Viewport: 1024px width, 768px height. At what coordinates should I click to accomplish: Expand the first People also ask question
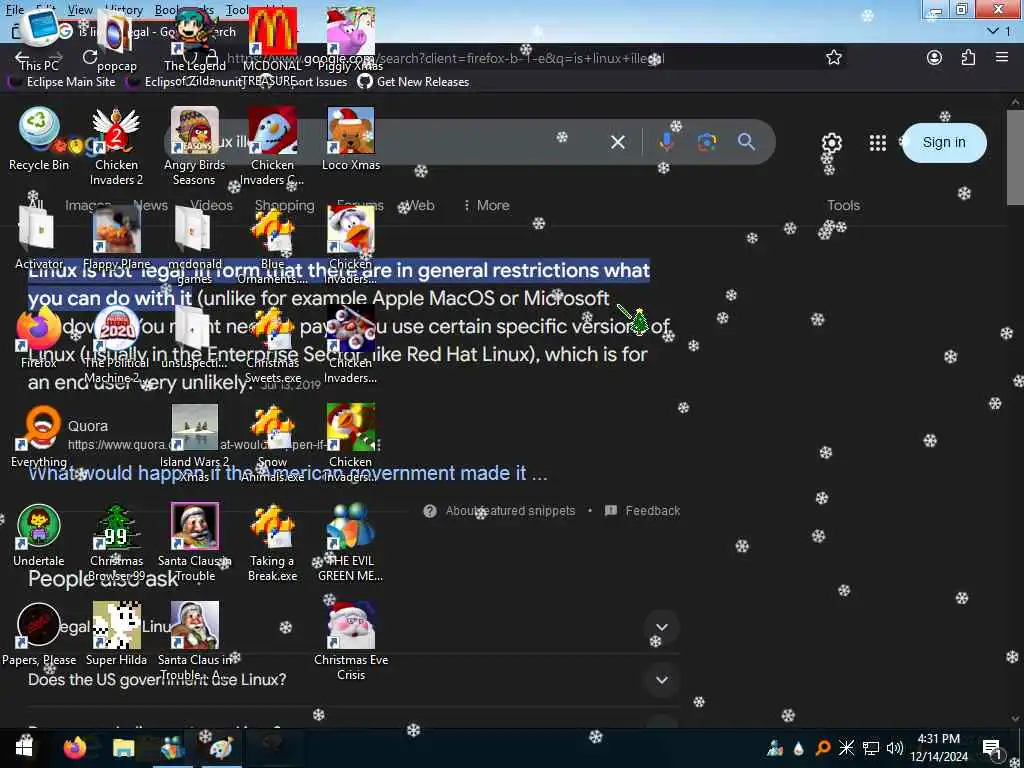tap(353, 627)
